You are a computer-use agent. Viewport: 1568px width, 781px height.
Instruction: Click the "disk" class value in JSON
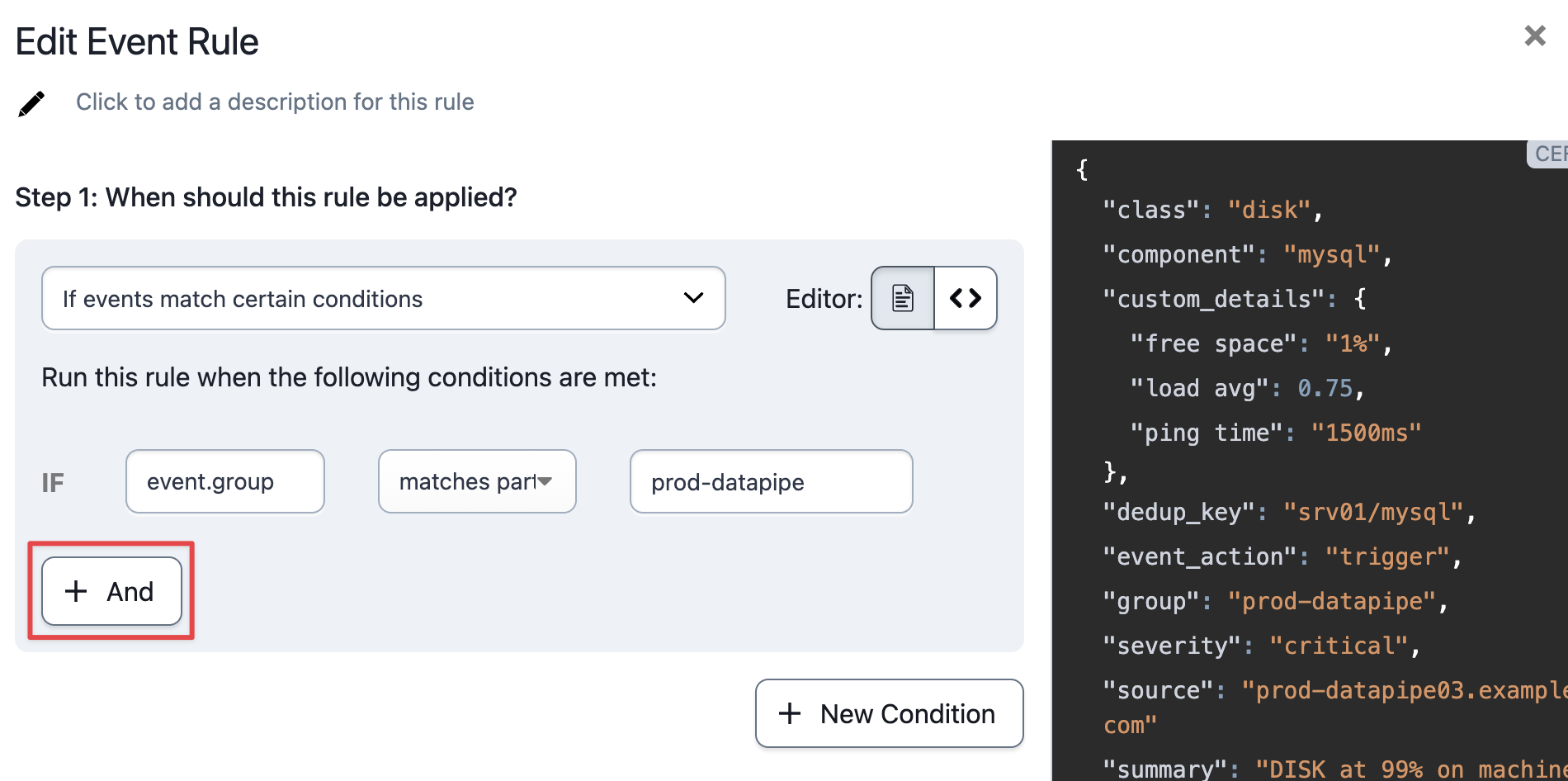[x=1268, y=210]
